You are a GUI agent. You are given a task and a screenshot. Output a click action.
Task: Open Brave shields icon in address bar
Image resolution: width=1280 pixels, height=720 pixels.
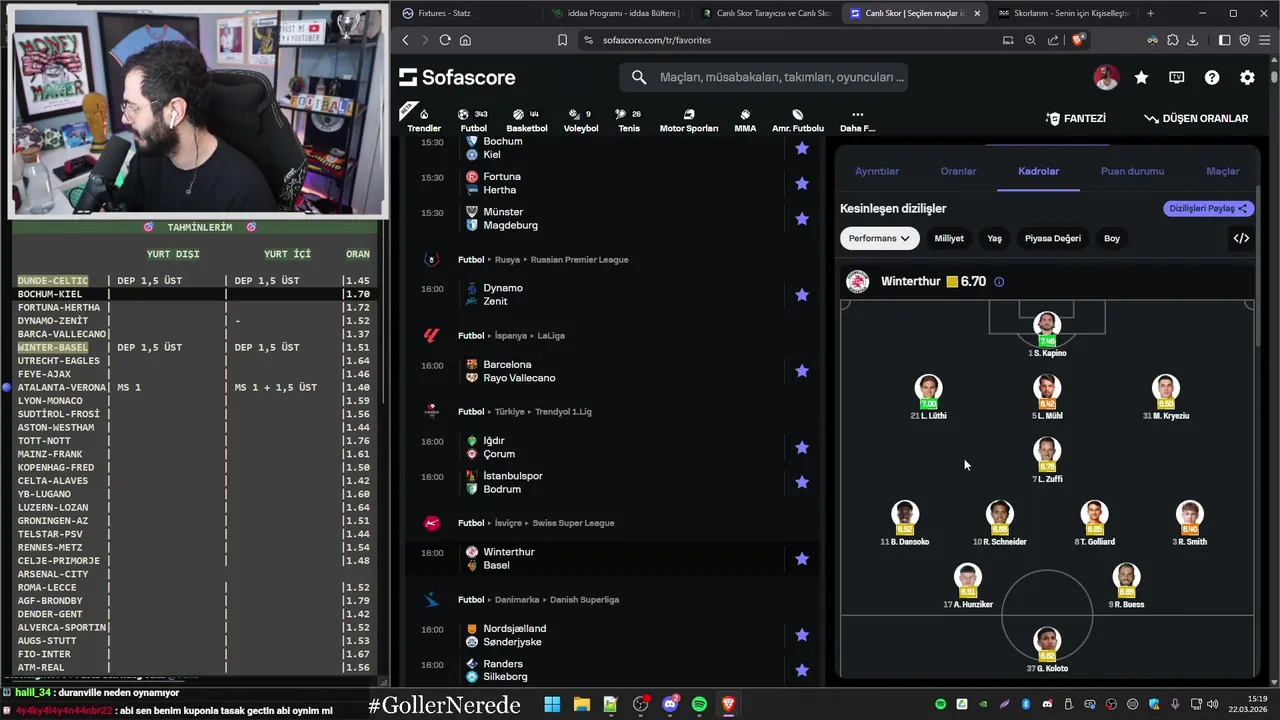pos(1078,40)
